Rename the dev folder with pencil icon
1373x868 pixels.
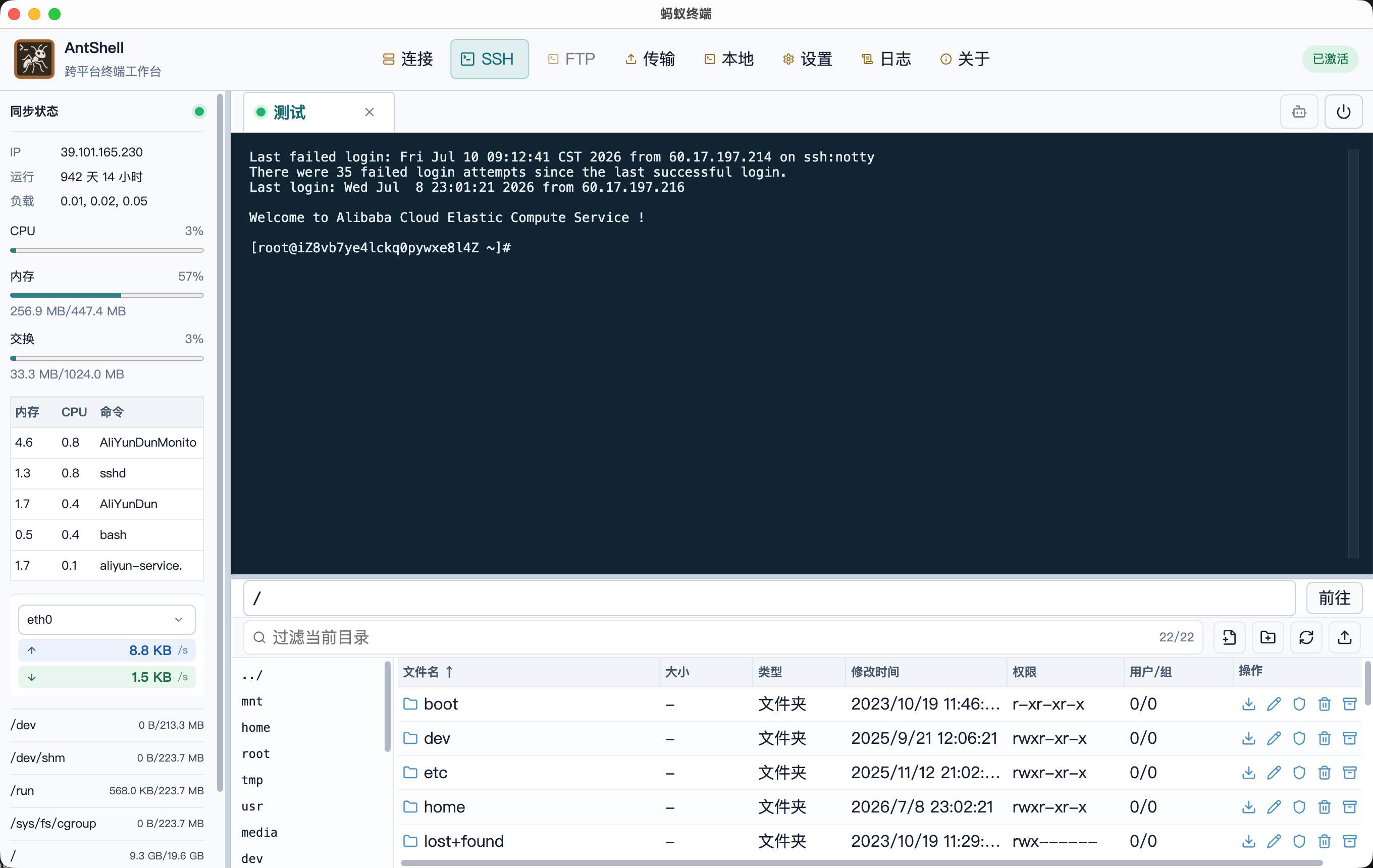click(1274, 738)
